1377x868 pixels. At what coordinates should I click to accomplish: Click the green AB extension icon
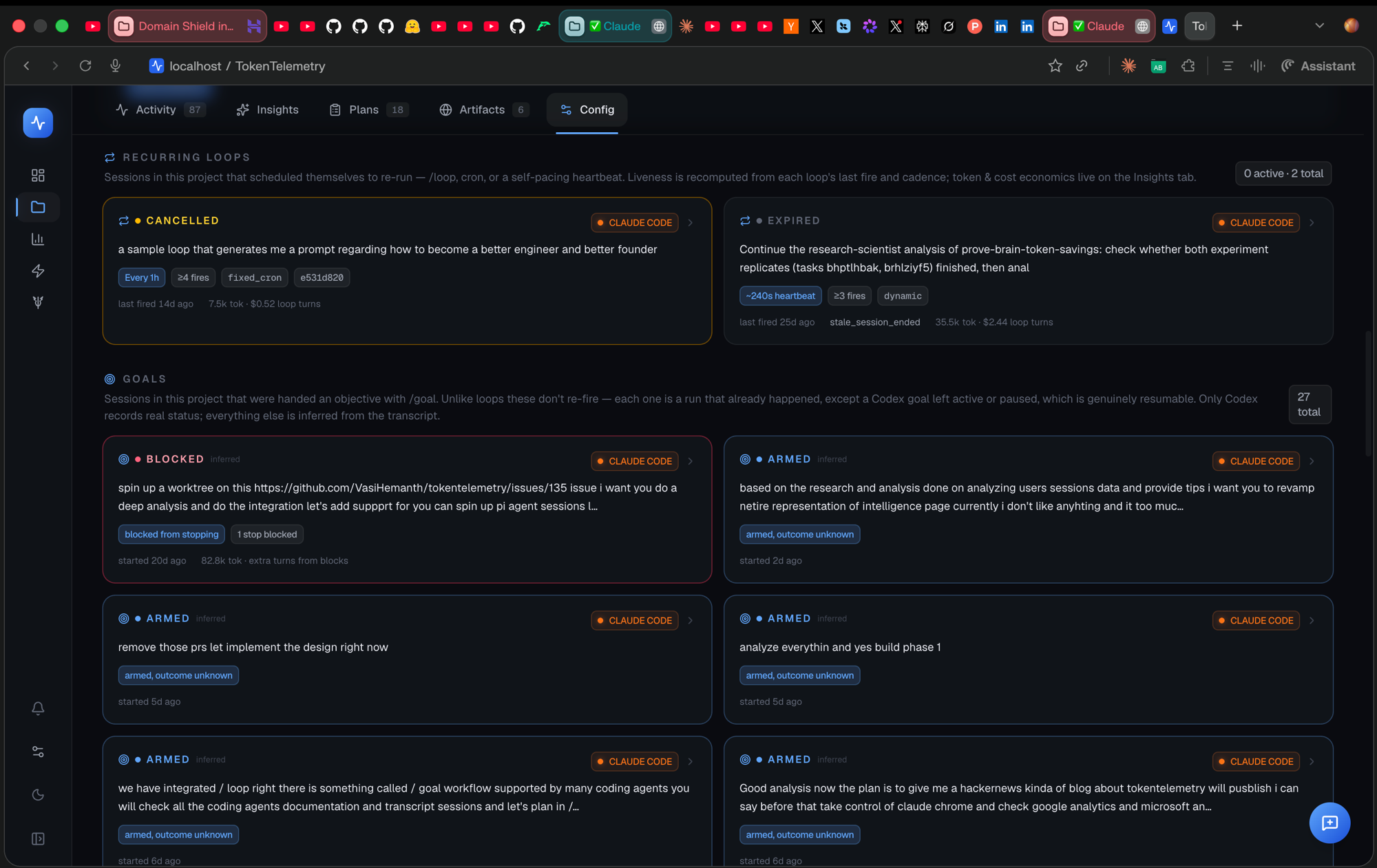1158,66
